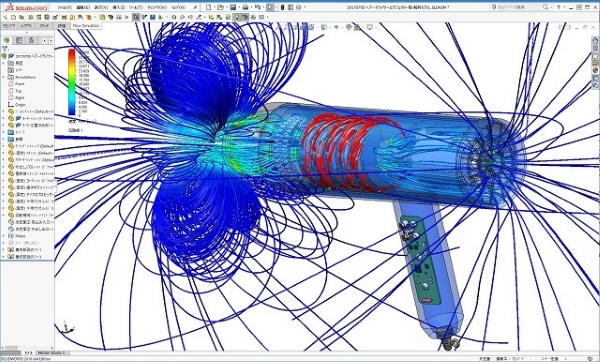Switch to the Flow Simulation tab
The width and height of the screenshot is (600, 362).
click(86, 26)
